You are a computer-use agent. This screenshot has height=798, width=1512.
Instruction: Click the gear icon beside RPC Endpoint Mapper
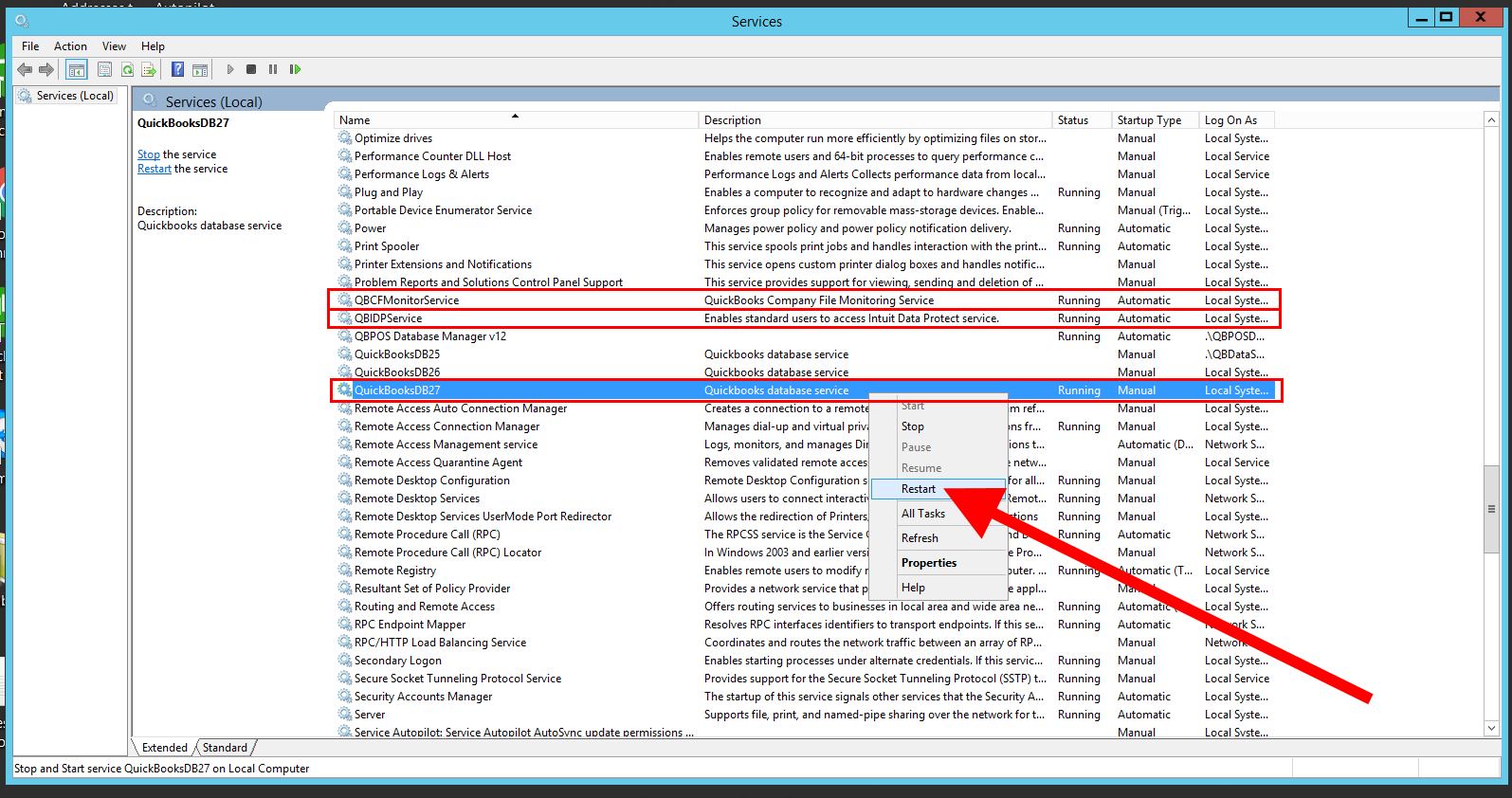pyautogui.click(x=345, y=625)
